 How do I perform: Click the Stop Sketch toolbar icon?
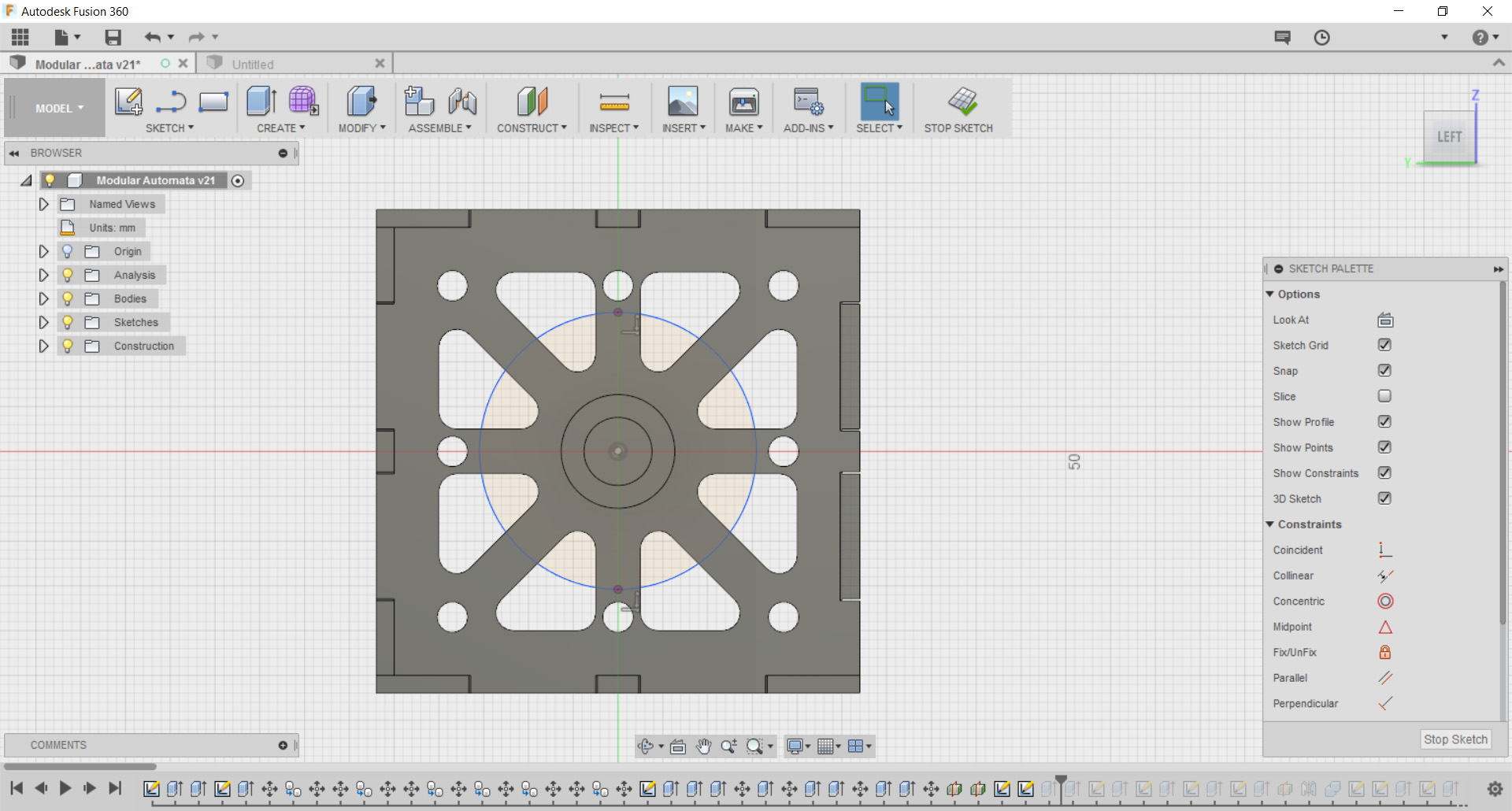(x=962, y=102)
